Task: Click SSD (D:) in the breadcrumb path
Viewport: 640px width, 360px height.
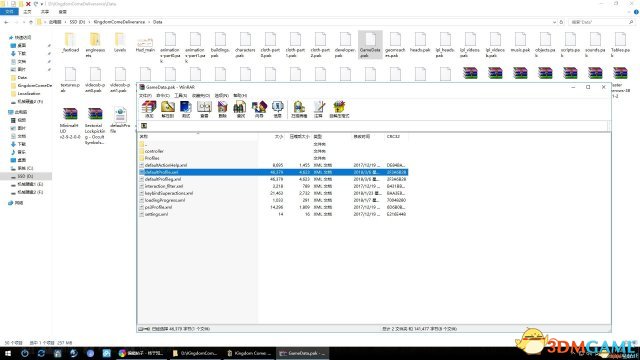Action: [x=77, y=22]
